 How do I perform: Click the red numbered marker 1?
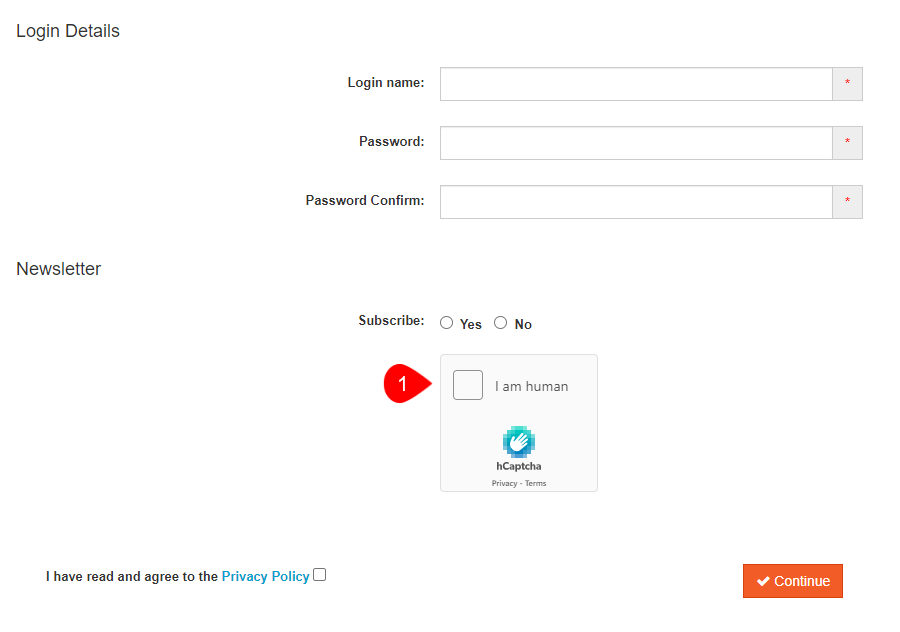tap(403, 384)
